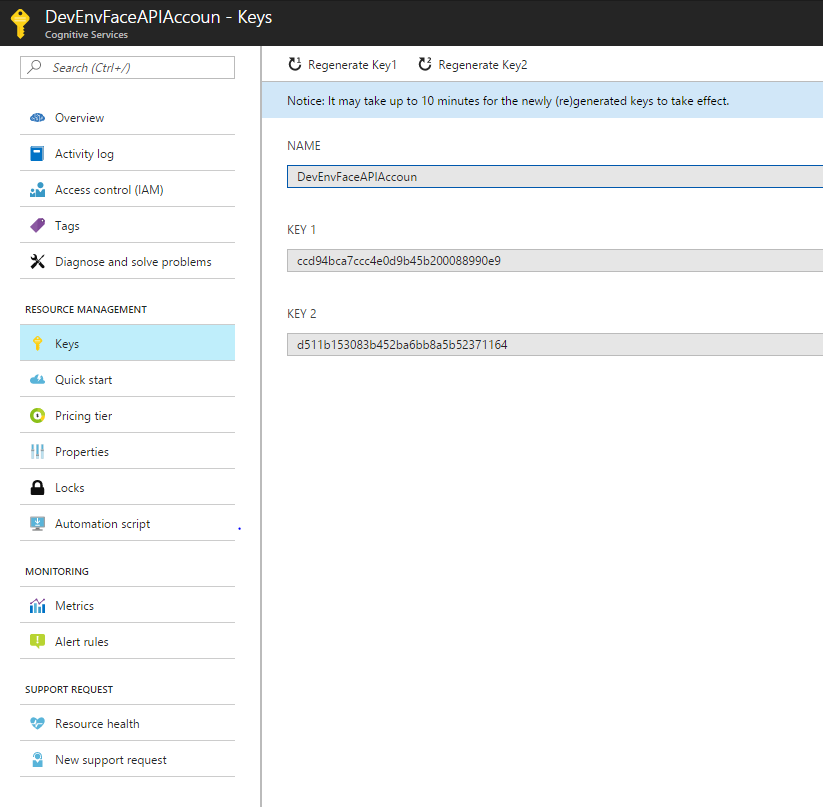Click the KEY 2 label
This screenshot has width=823, height=807.
tap(301, 314)
